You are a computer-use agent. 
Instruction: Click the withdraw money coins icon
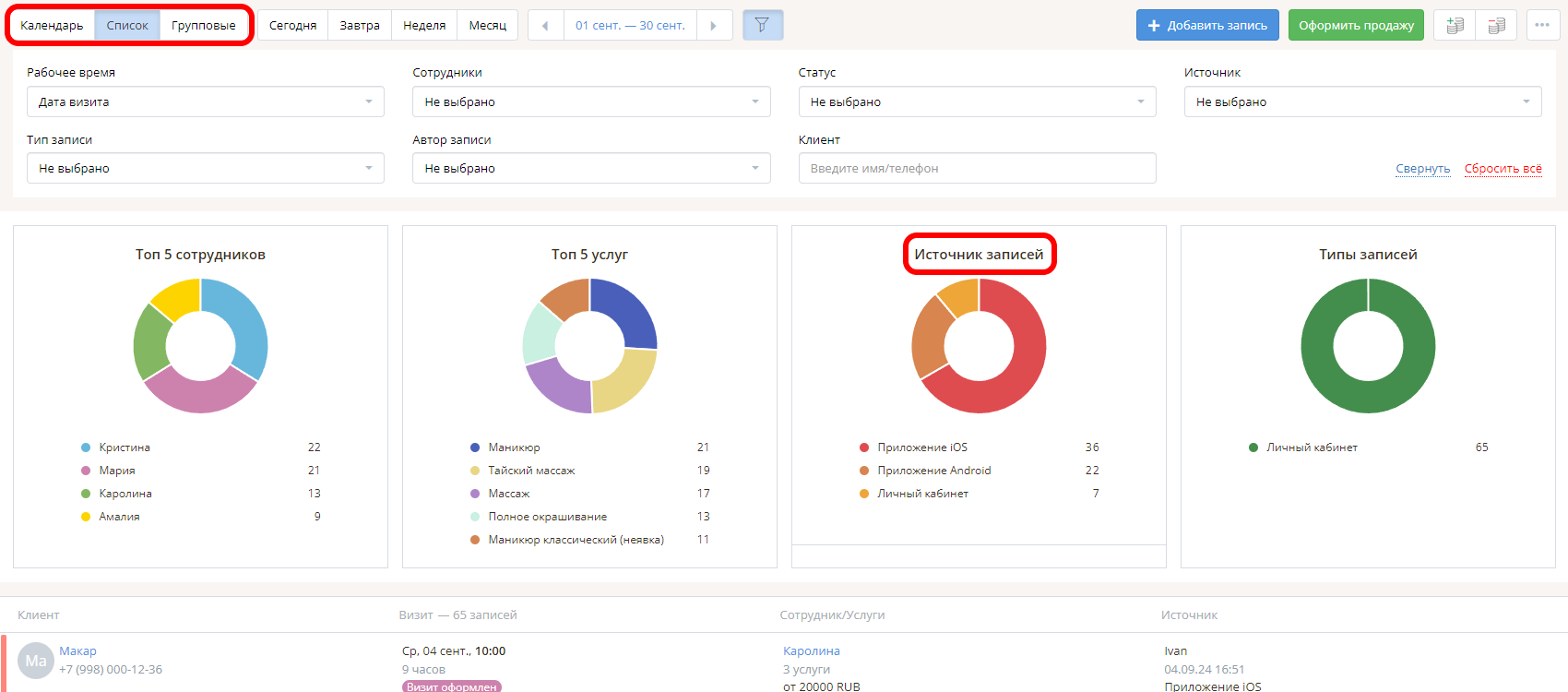[x=1497, y=25]
